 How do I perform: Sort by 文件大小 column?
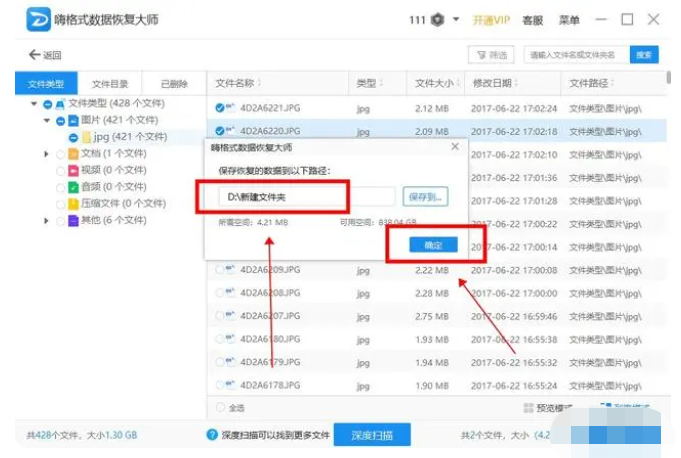point(437,83)
